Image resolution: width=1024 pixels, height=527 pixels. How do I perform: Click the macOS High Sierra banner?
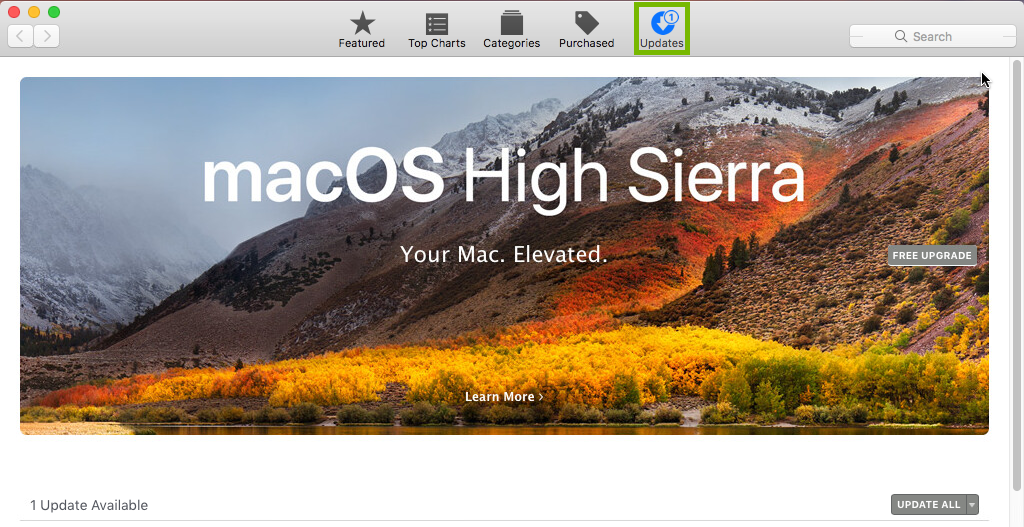[x=504, y=256]
